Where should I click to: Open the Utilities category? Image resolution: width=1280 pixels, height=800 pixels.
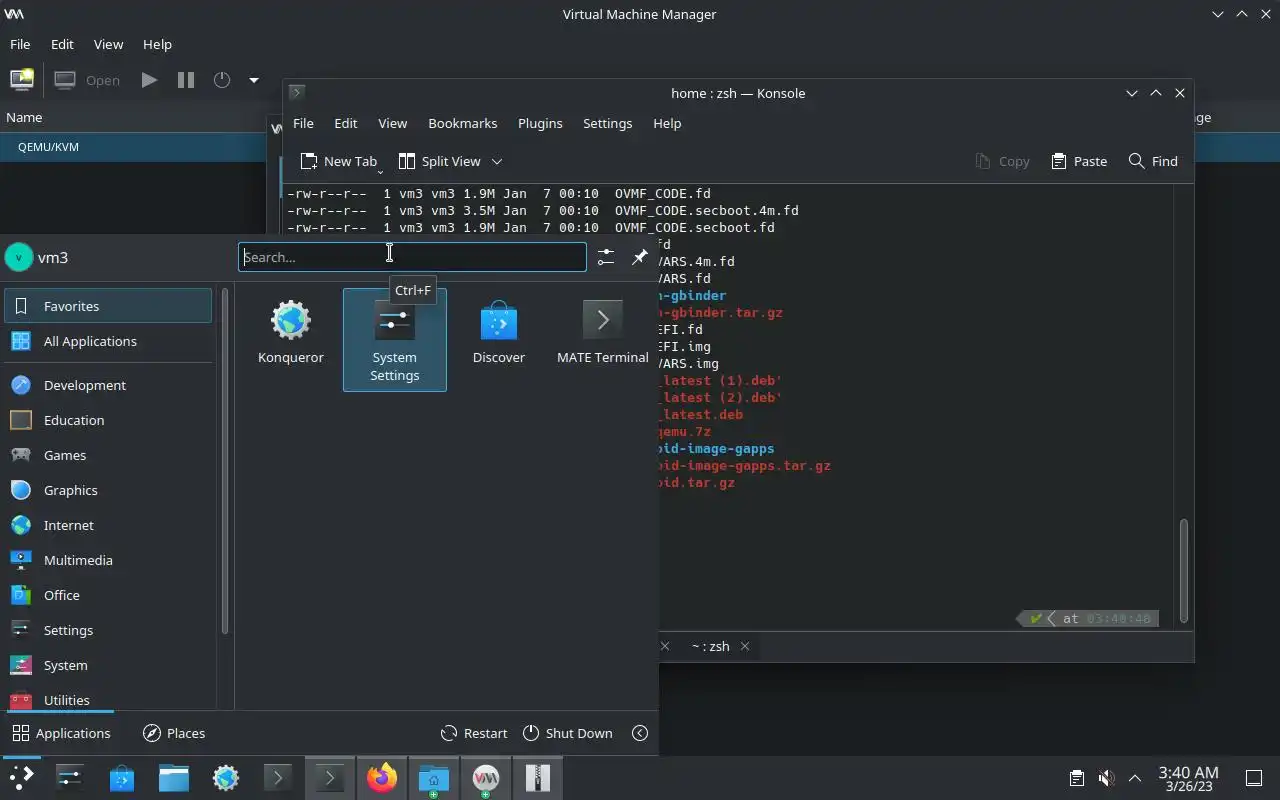click(108, 698)
